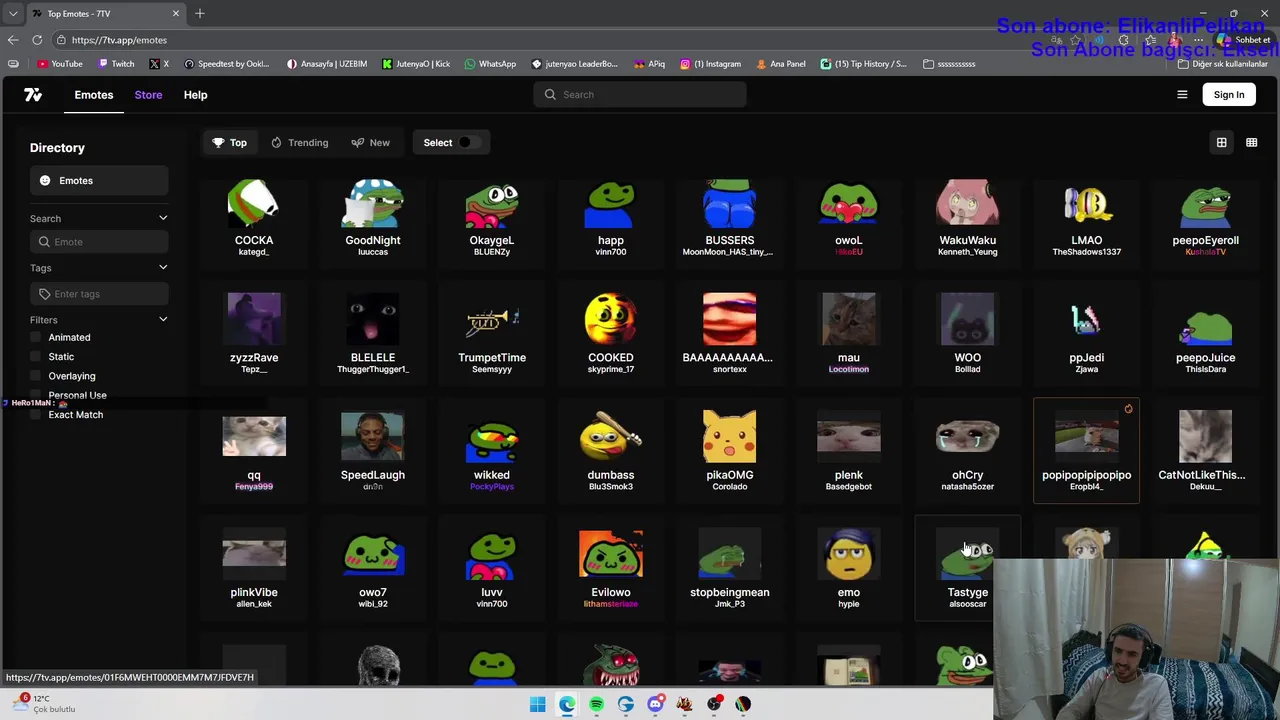Open Spotify from taskbar
Image resolution: width=1280 pixels, height=720 pixels.
(596, 704)
